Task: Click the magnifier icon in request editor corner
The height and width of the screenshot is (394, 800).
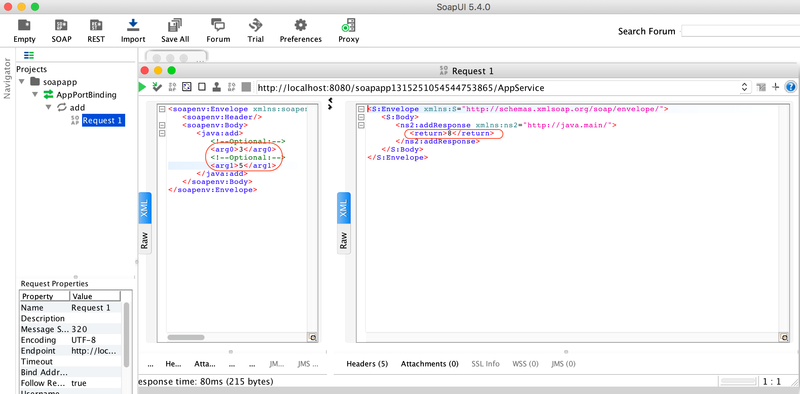Action: (x=312, y=337)
